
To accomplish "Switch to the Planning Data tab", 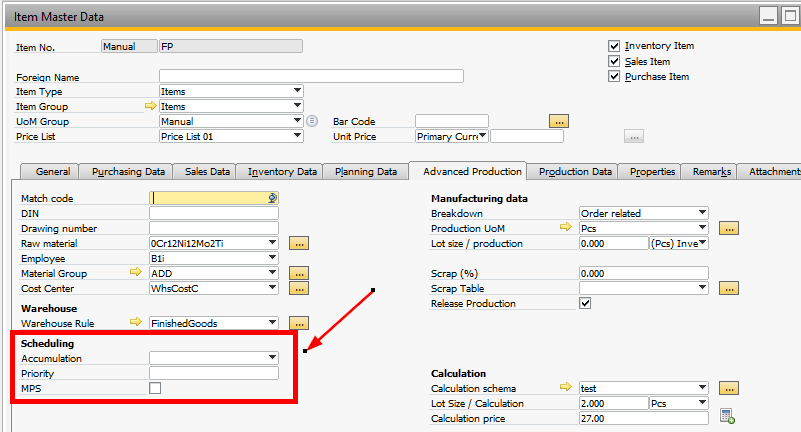I will (366, 172).
